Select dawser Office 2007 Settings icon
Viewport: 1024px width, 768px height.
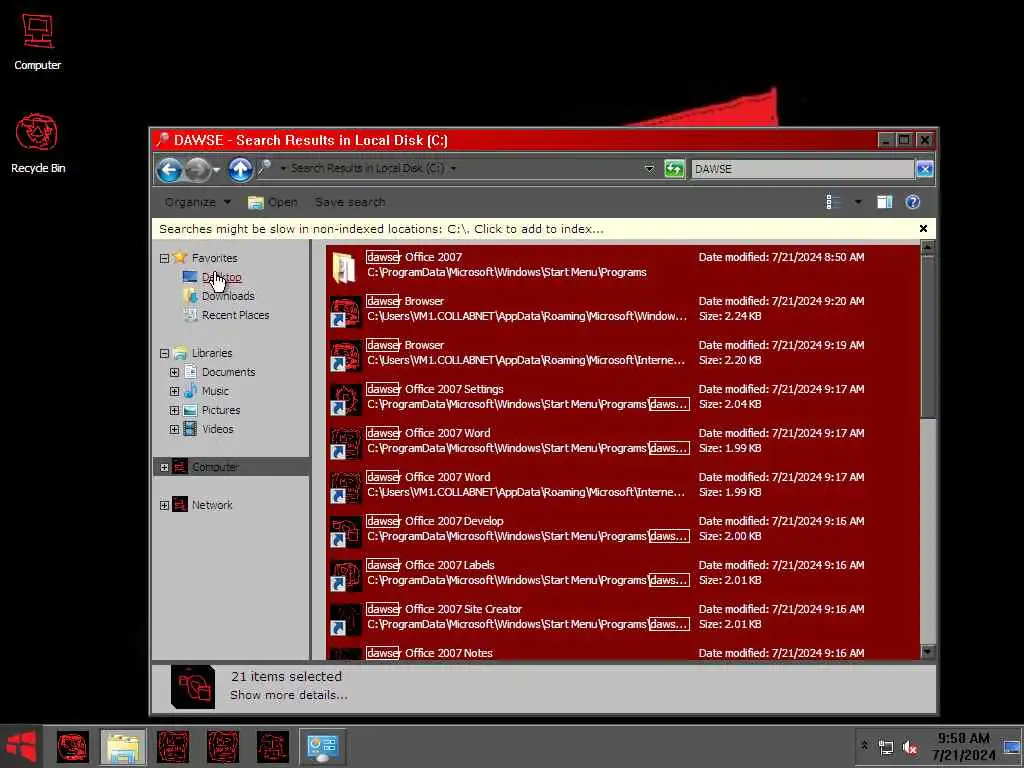345,398
